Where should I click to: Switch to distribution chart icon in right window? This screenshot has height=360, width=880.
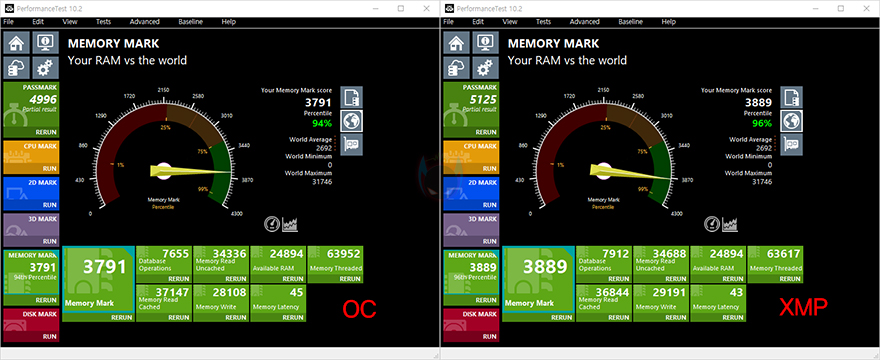coord(730,225)
